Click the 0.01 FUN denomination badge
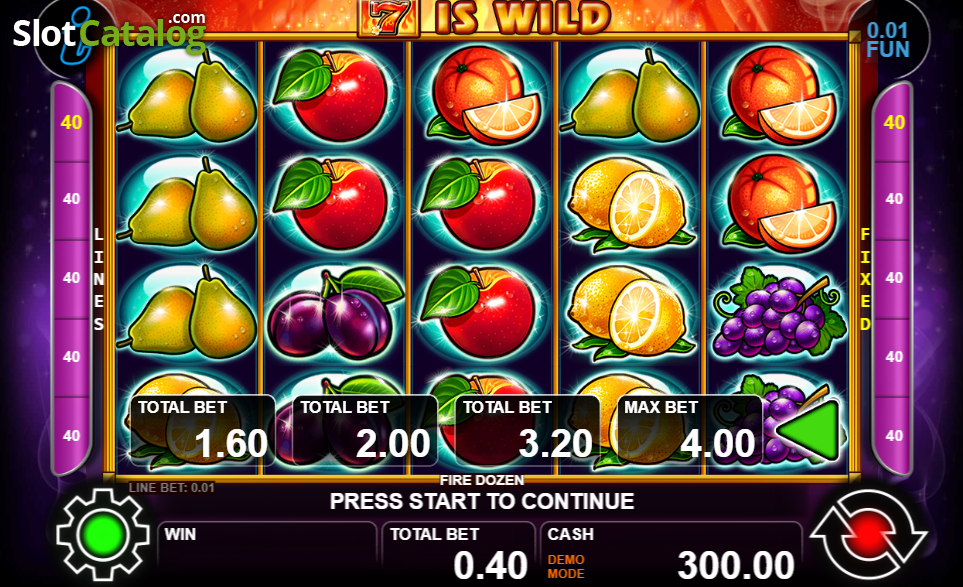This screenshot has height=587, width=963. click(x=887, y=40)
